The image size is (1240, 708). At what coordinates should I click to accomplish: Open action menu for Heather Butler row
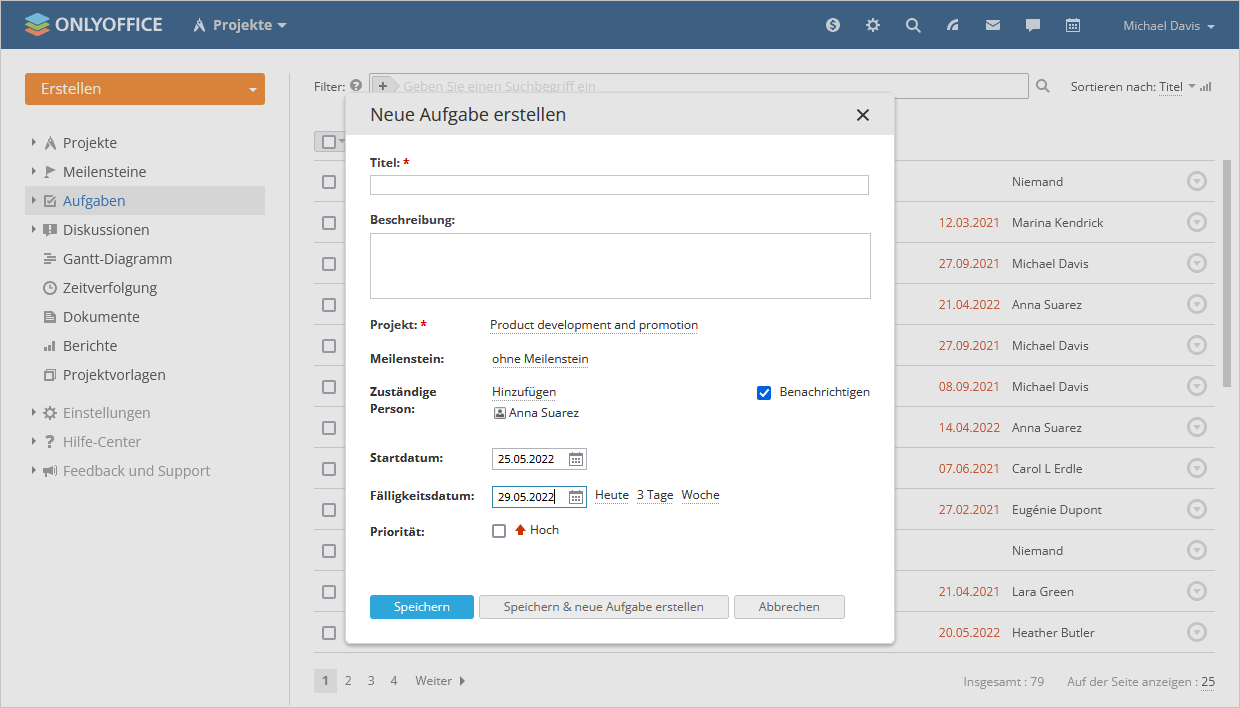(1197, 632)
